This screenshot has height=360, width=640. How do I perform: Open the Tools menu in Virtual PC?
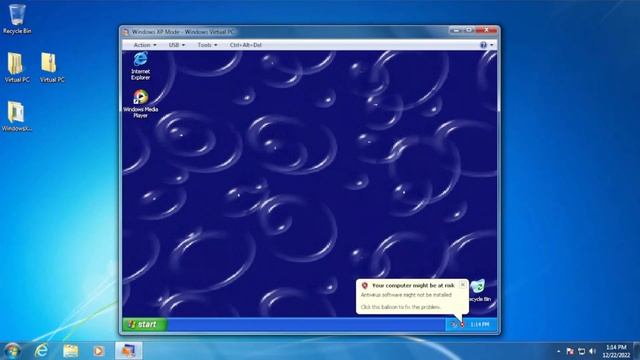tap(207, 45)
